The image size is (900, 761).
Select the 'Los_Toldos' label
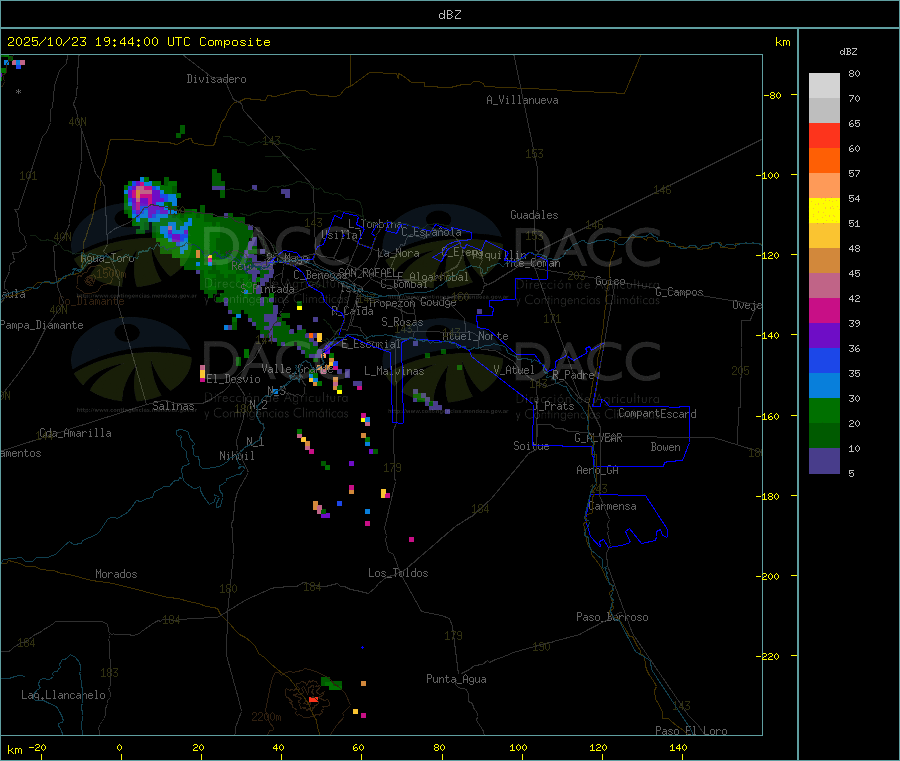398,573
